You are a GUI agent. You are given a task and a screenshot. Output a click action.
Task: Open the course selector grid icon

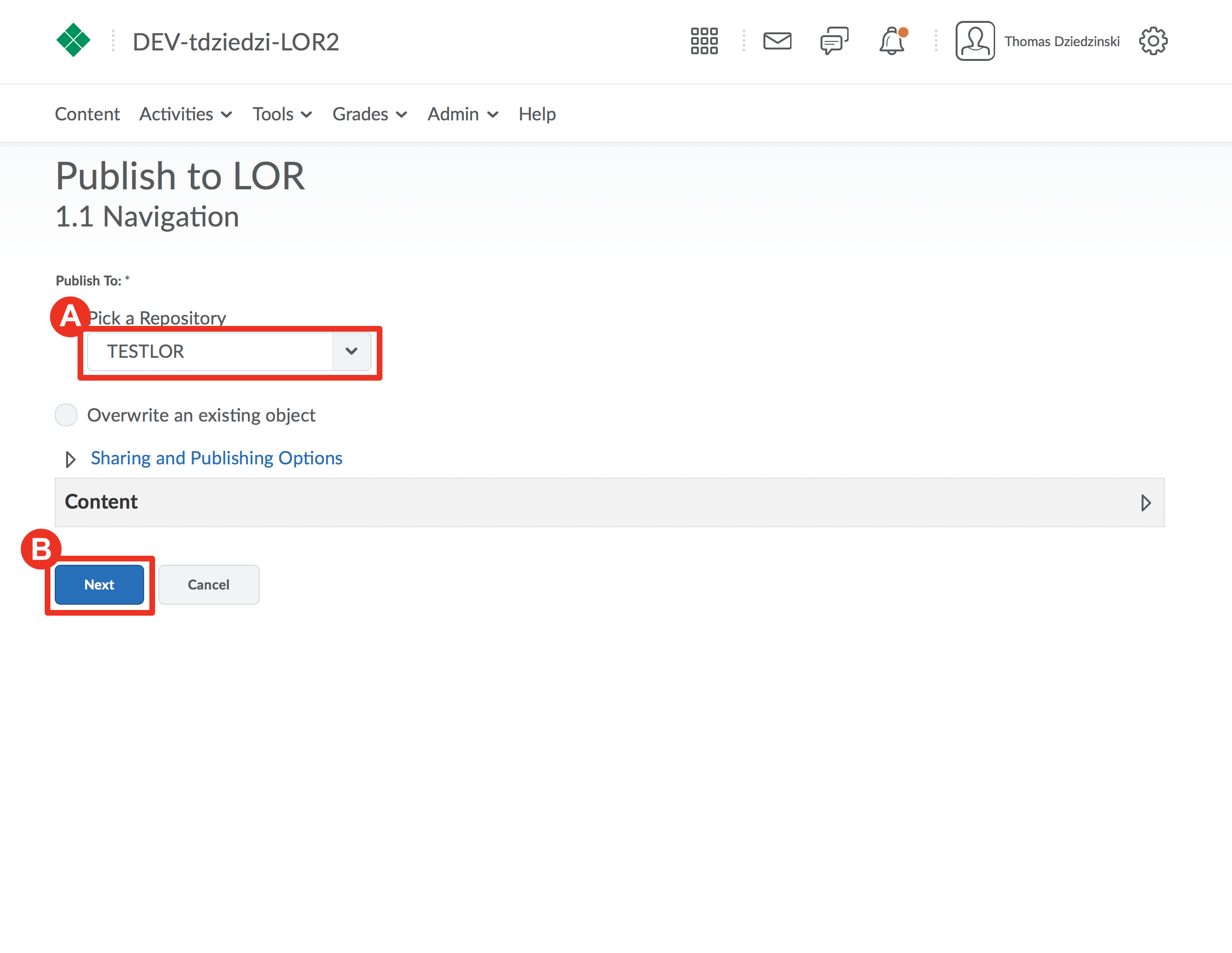point(704,41)
